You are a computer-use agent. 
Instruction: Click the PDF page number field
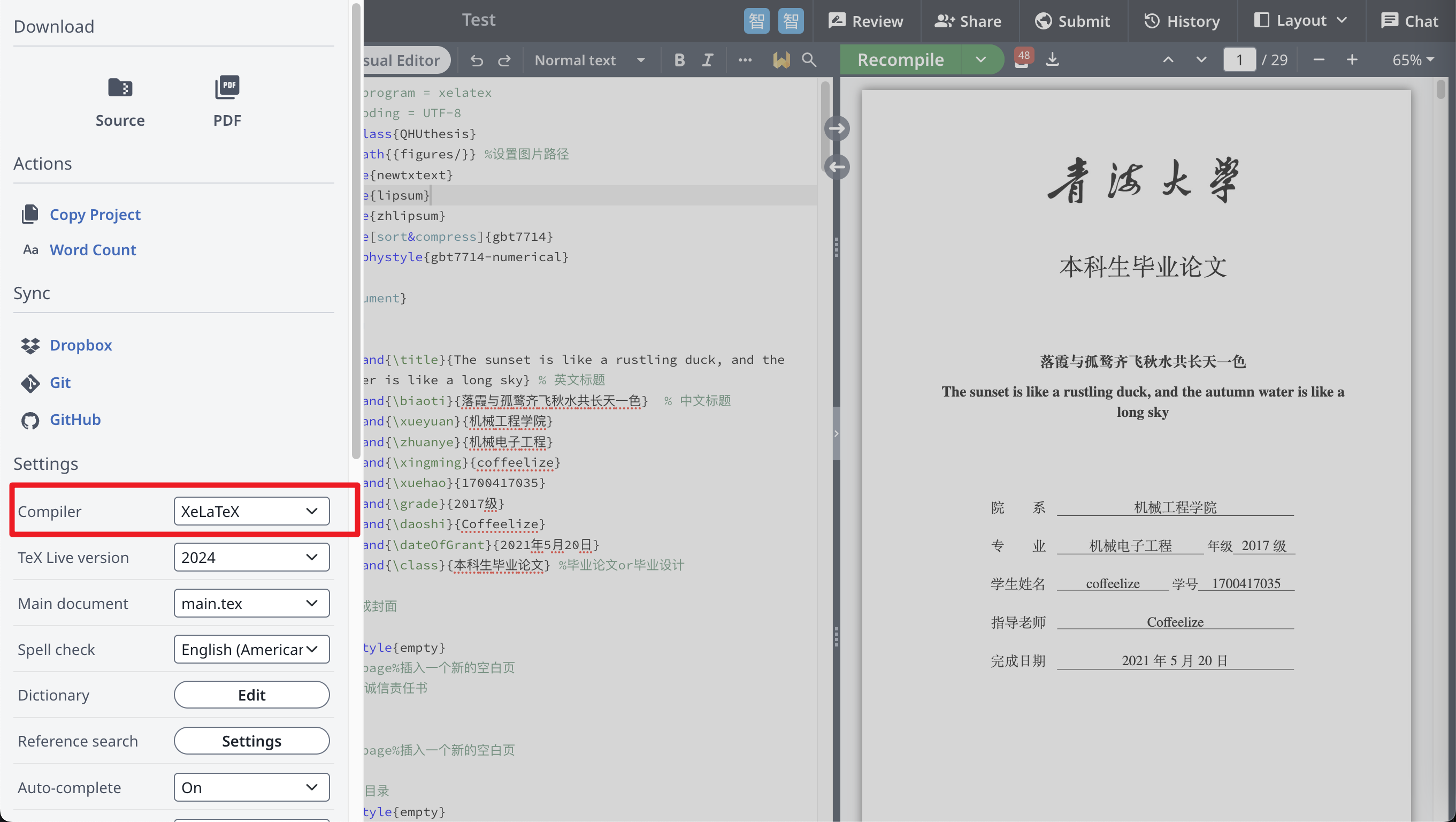[1239, 59]
